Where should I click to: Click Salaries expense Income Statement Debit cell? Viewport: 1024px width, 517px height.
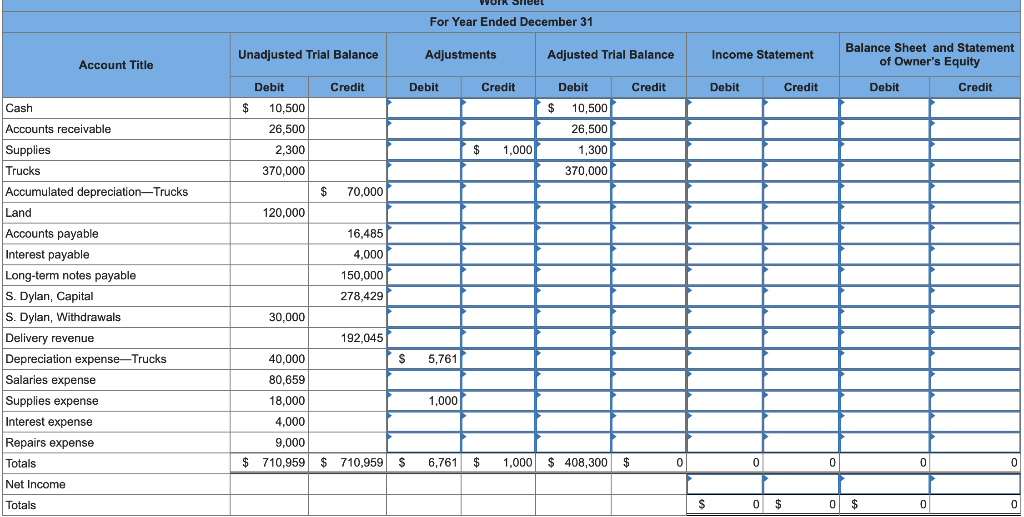(724, 380)
